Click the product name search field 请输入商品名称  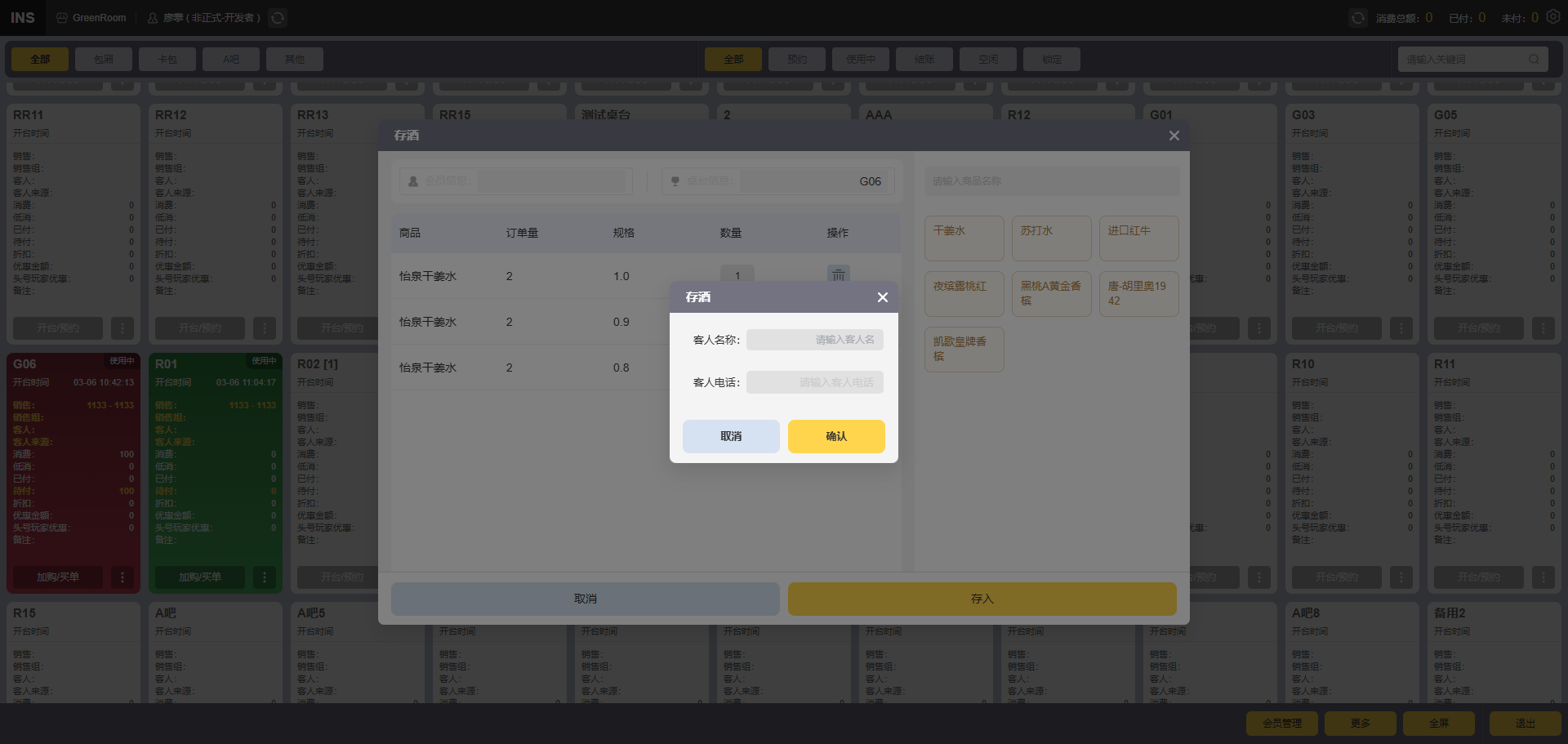pyautogui.click(x=1052, y=181)
